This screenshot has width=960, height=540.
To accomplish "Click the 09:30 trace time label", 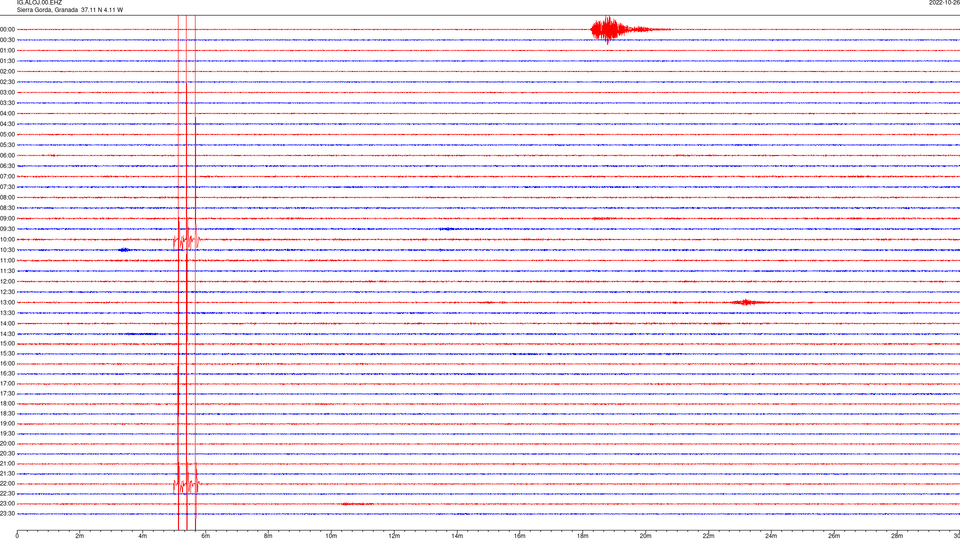I will coord(8,229).
